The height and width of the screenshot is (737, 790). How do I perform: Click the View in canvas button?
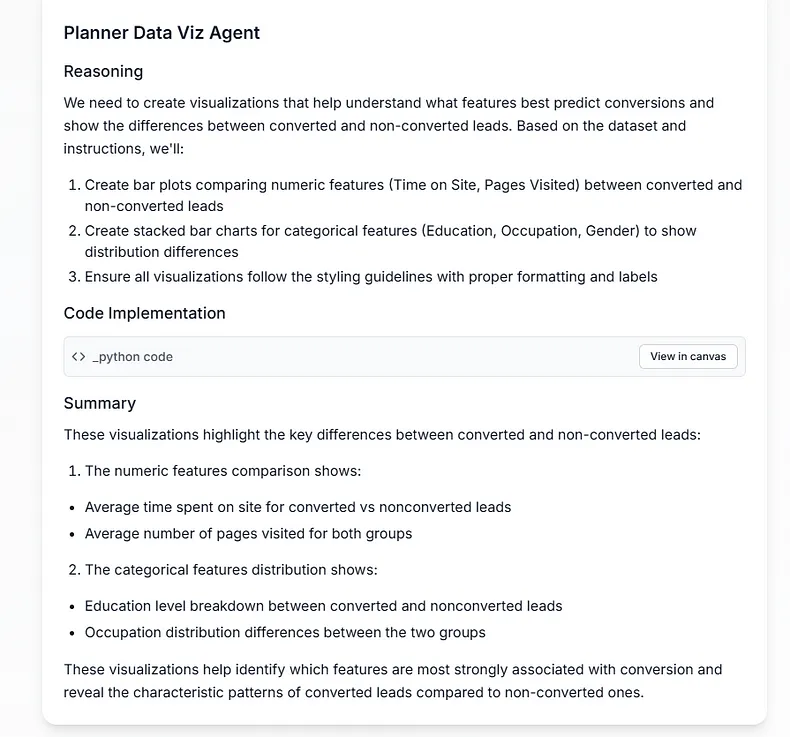click(688, 357)
